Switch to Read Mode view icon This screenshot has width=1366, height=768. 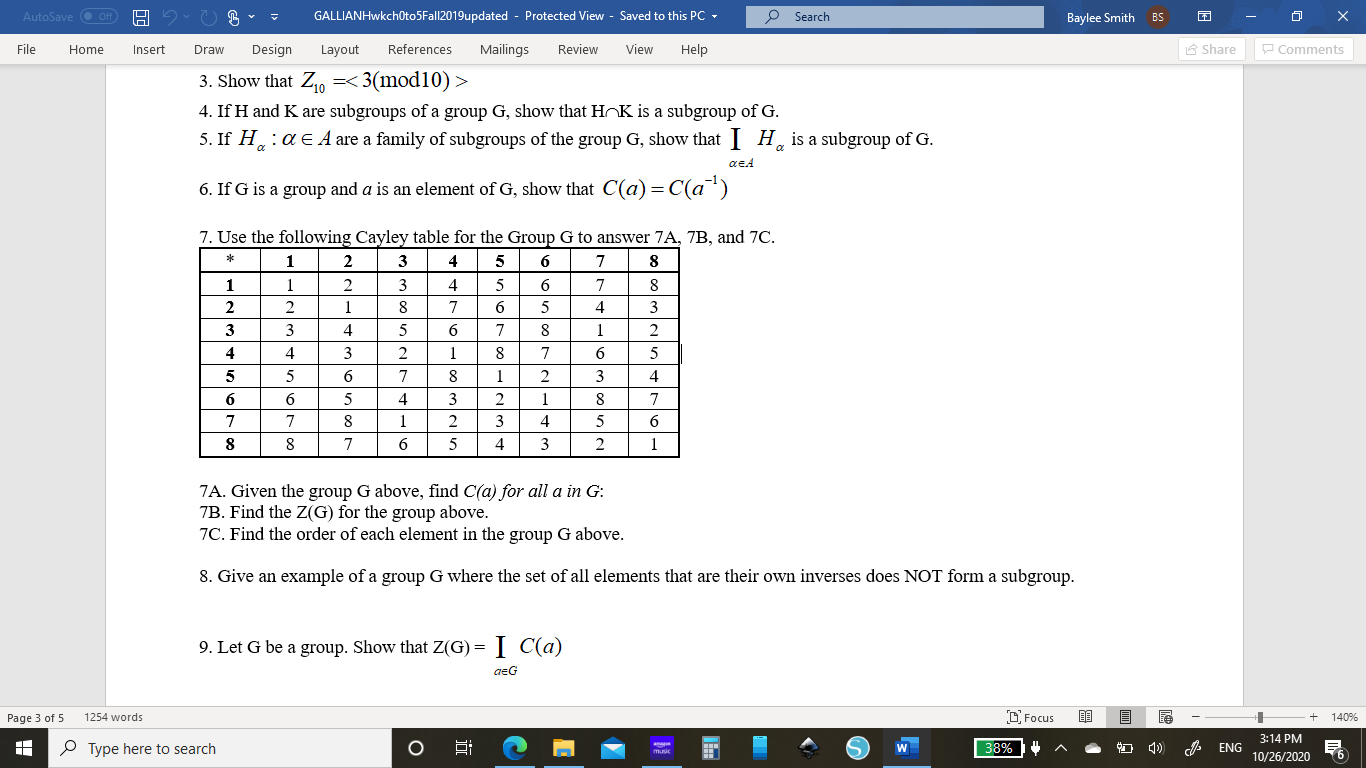tap(1085, 717)
